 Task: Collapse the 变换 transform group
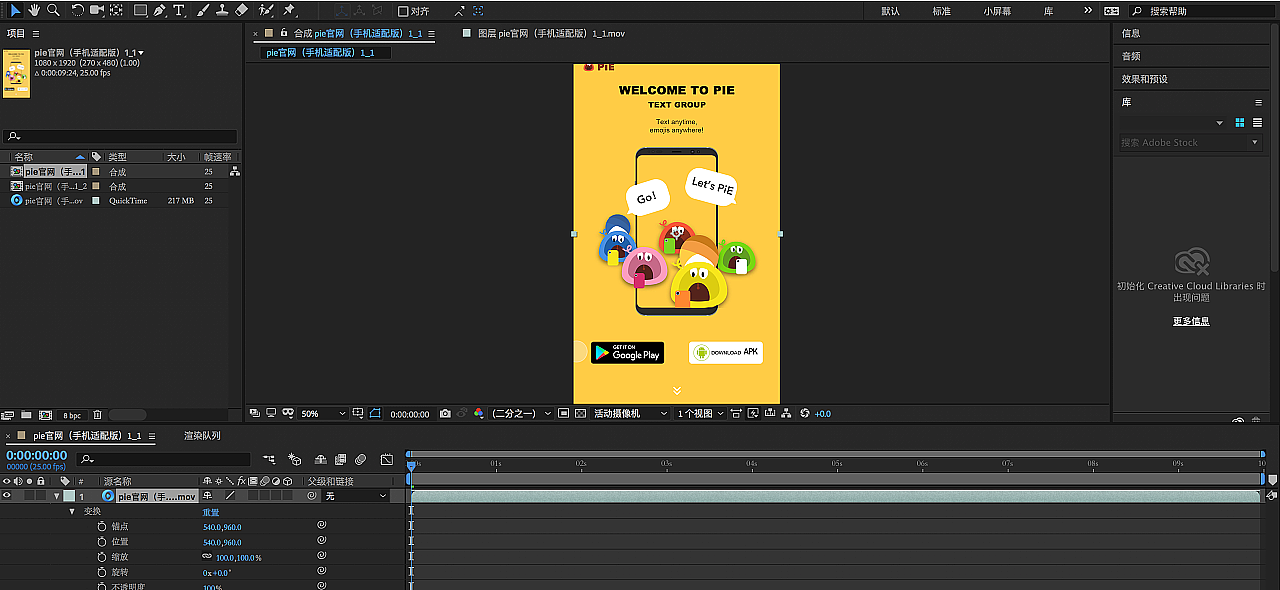pyautogui.click(x=72, y=511)
